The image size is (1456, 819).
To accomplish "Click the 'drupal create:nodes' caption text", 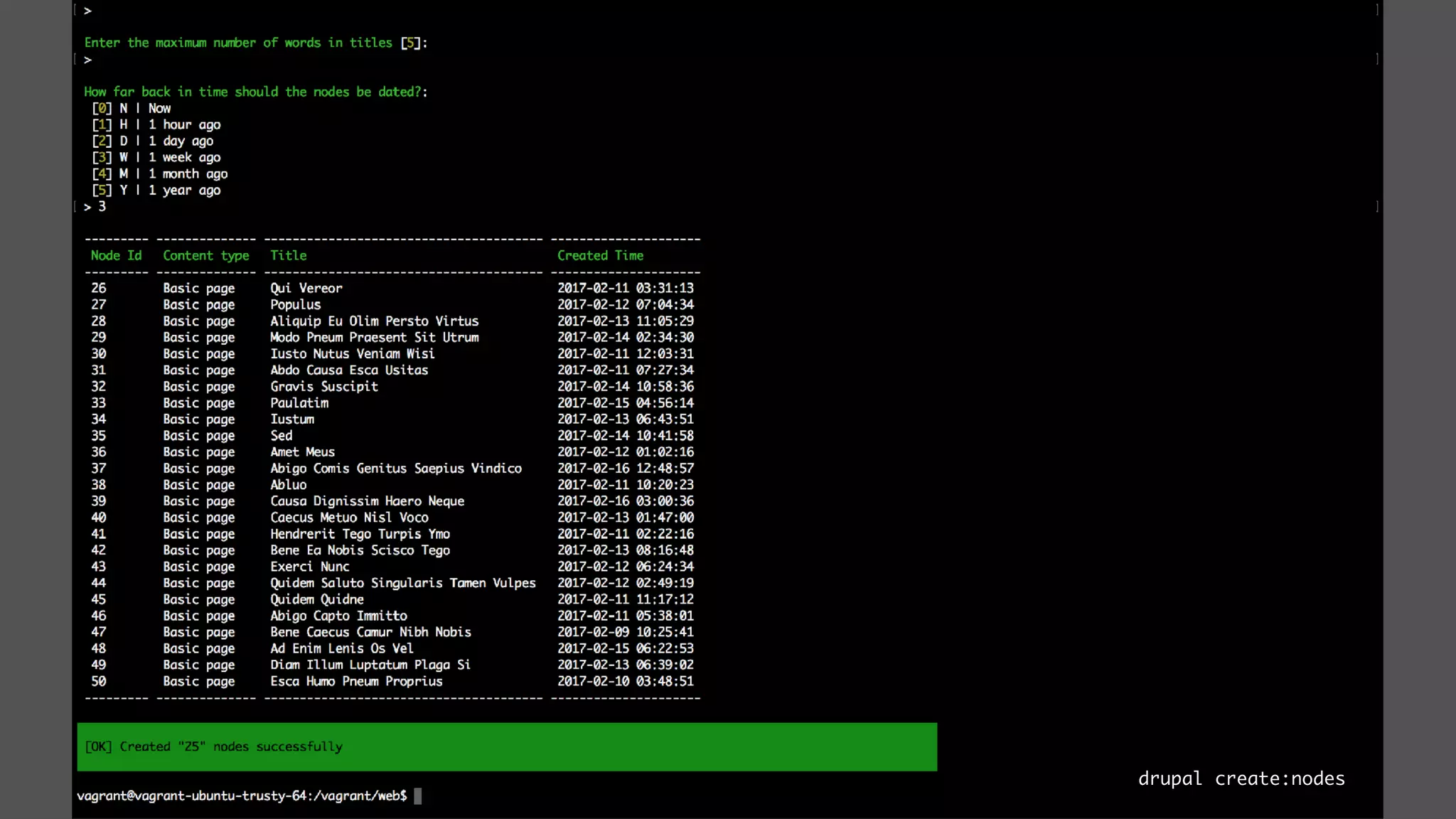I will (x=1241, y=778).
